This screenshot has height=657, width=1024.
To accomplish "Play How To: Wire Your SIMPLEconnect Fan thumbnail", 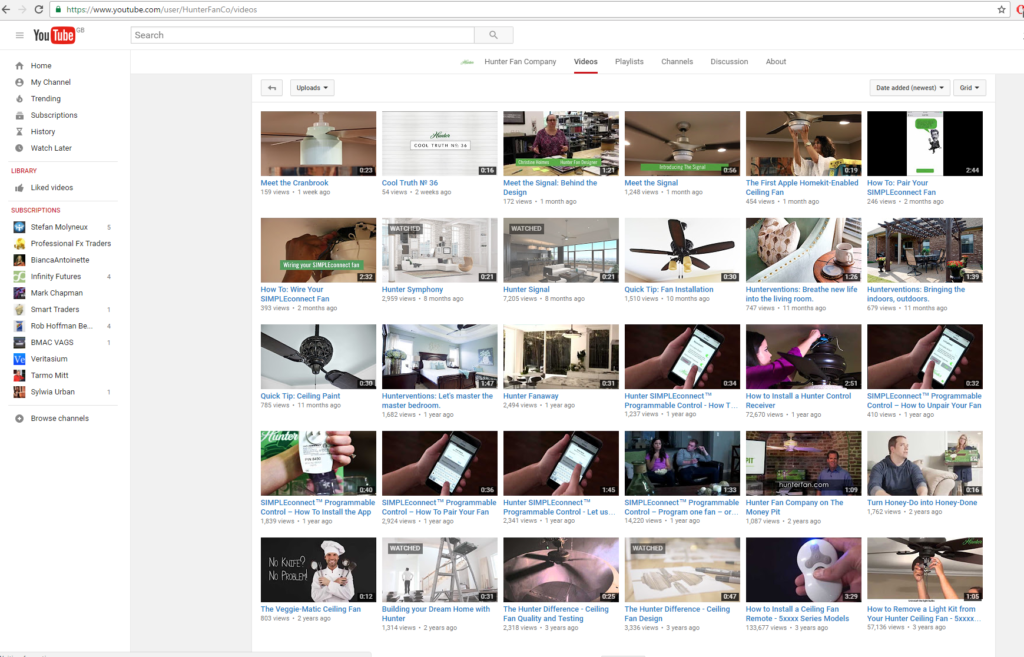I will [x=318, y=250].
